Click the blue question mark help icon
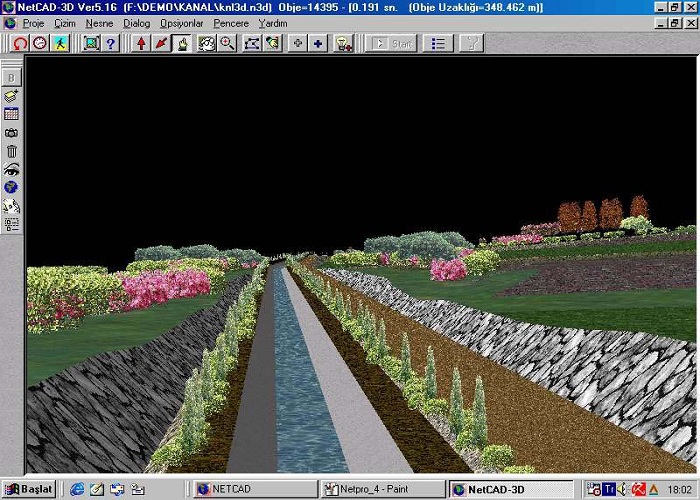 pyautogui.click(x=111, y=43)
